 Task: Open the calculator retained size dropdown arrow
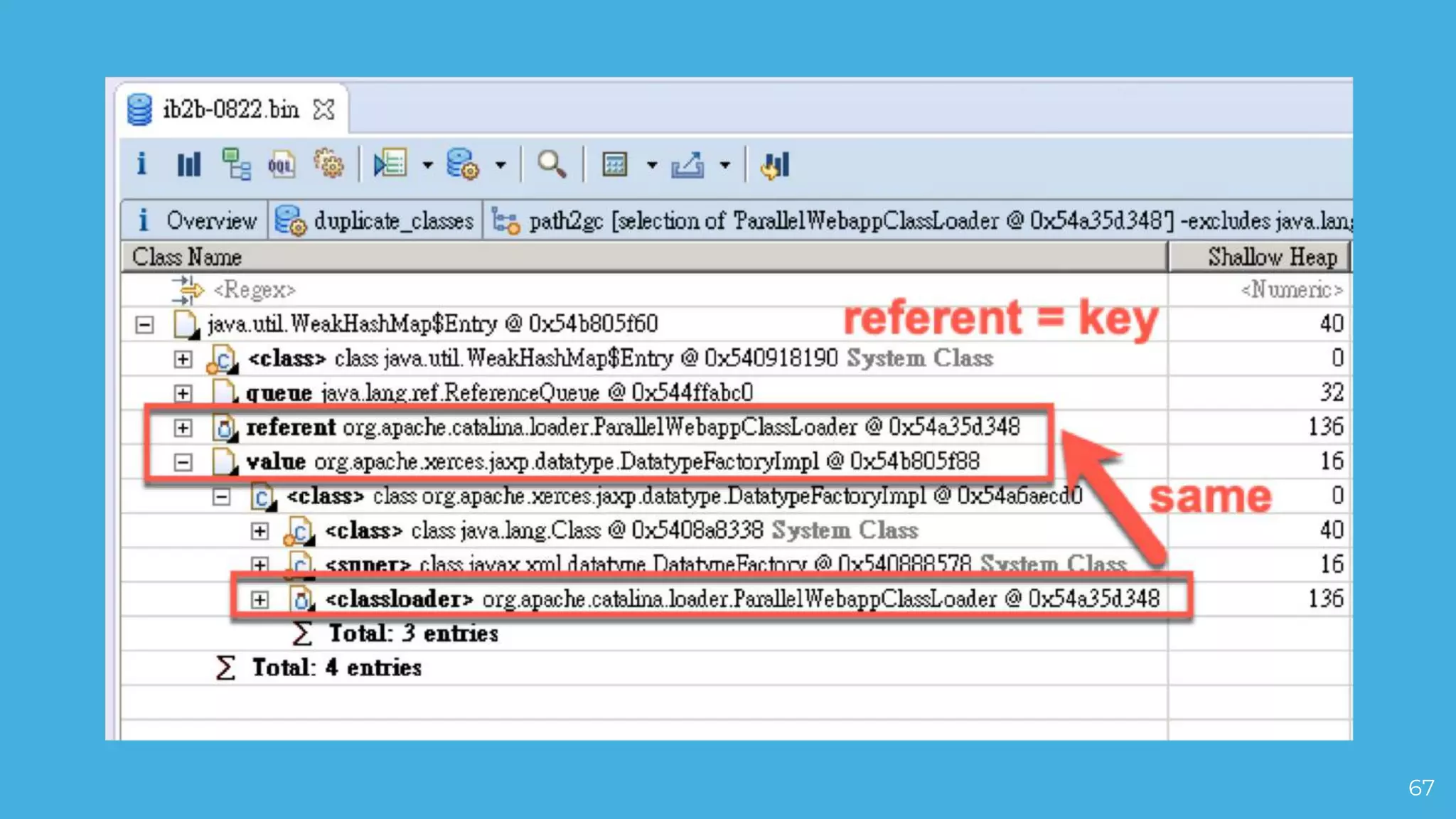click(651, 166)
